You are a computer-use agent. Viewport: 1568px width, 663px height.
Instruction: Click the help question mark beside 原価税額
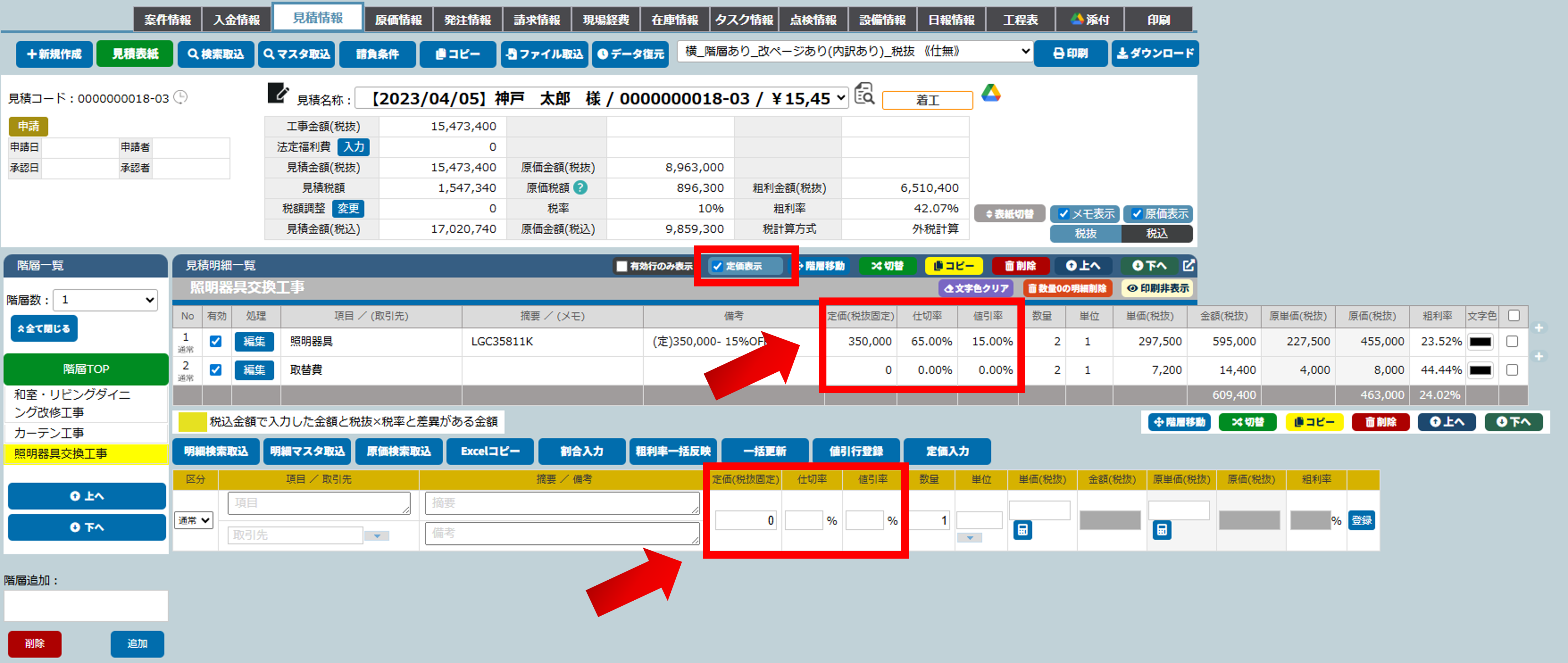click(581, 188)
